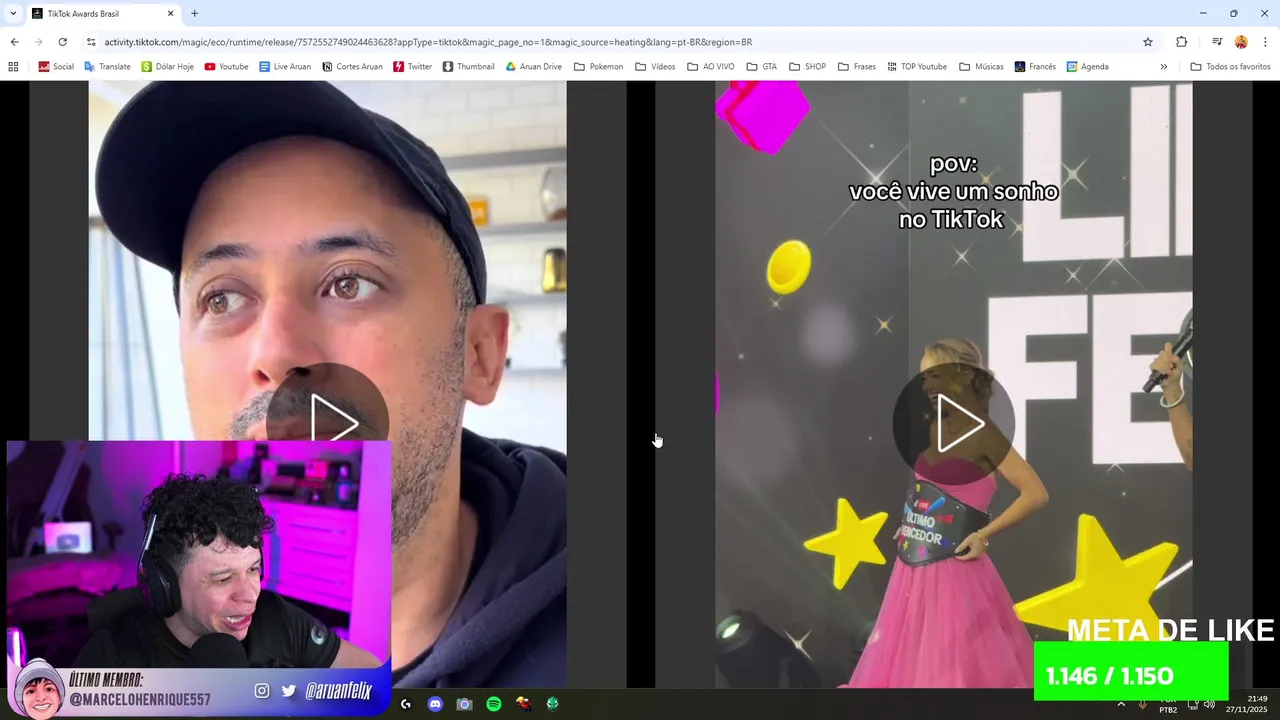Show more bookmarks chevron
The height and width of the screenshot is (720, 1280).
[x=1163, y=67]
